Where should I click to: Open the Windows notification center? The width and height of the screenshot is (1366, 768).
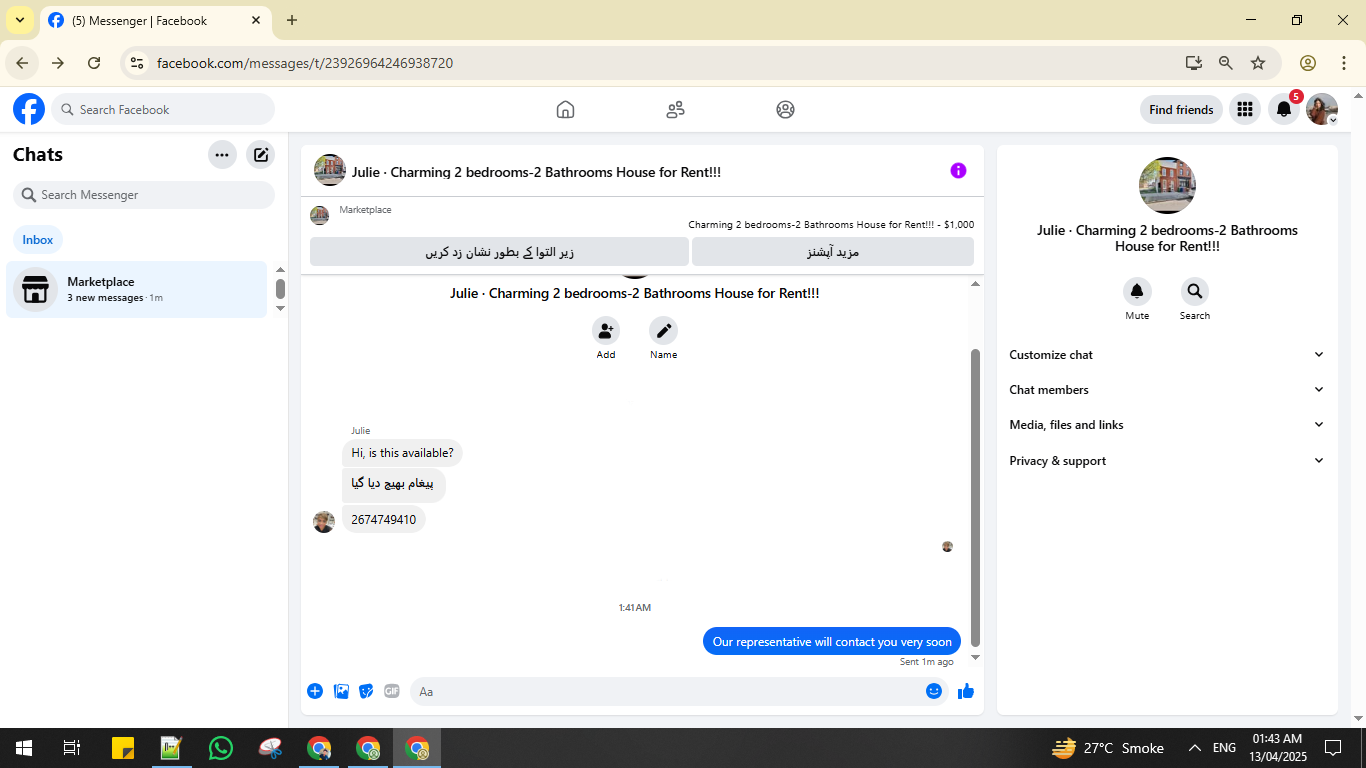[1333, 748]
